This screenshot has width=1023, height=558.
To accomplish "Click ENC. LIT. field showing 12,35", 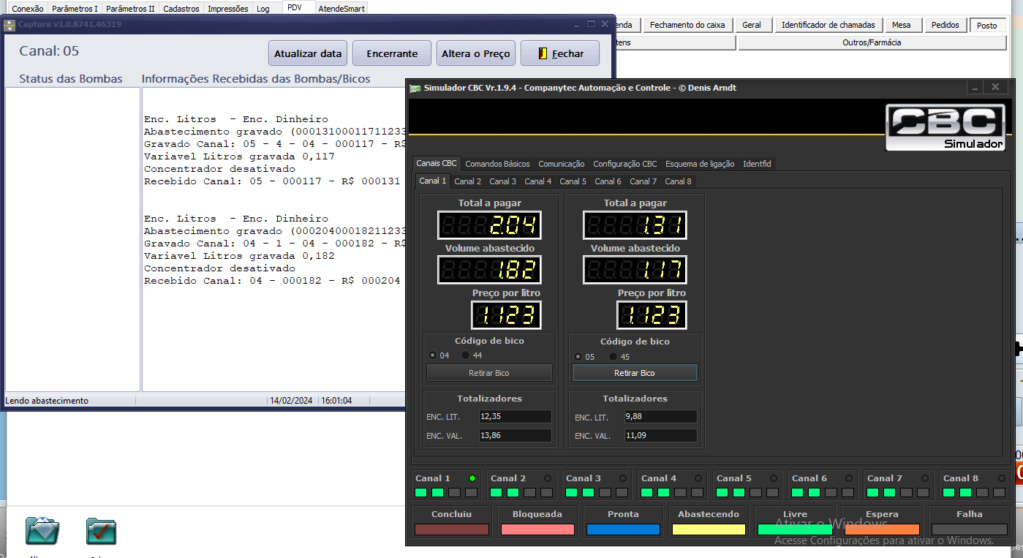I will 515,416.
